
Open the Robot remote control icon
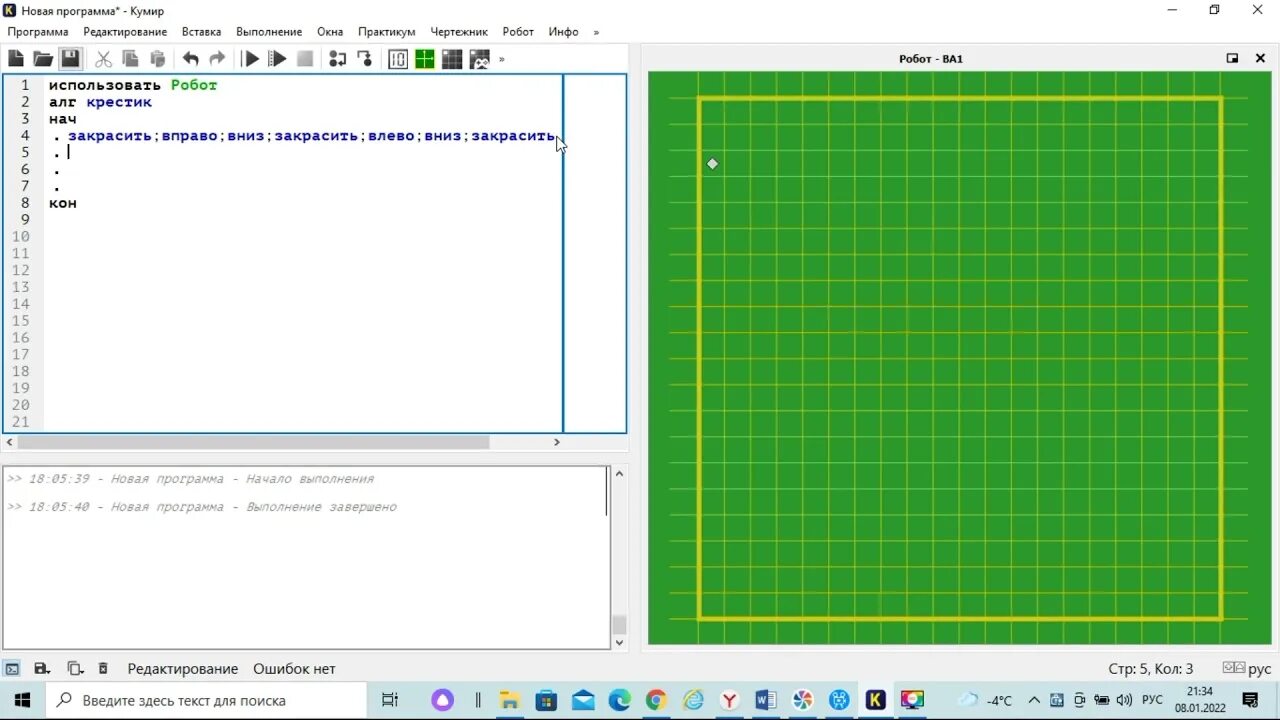coord(479,59)
